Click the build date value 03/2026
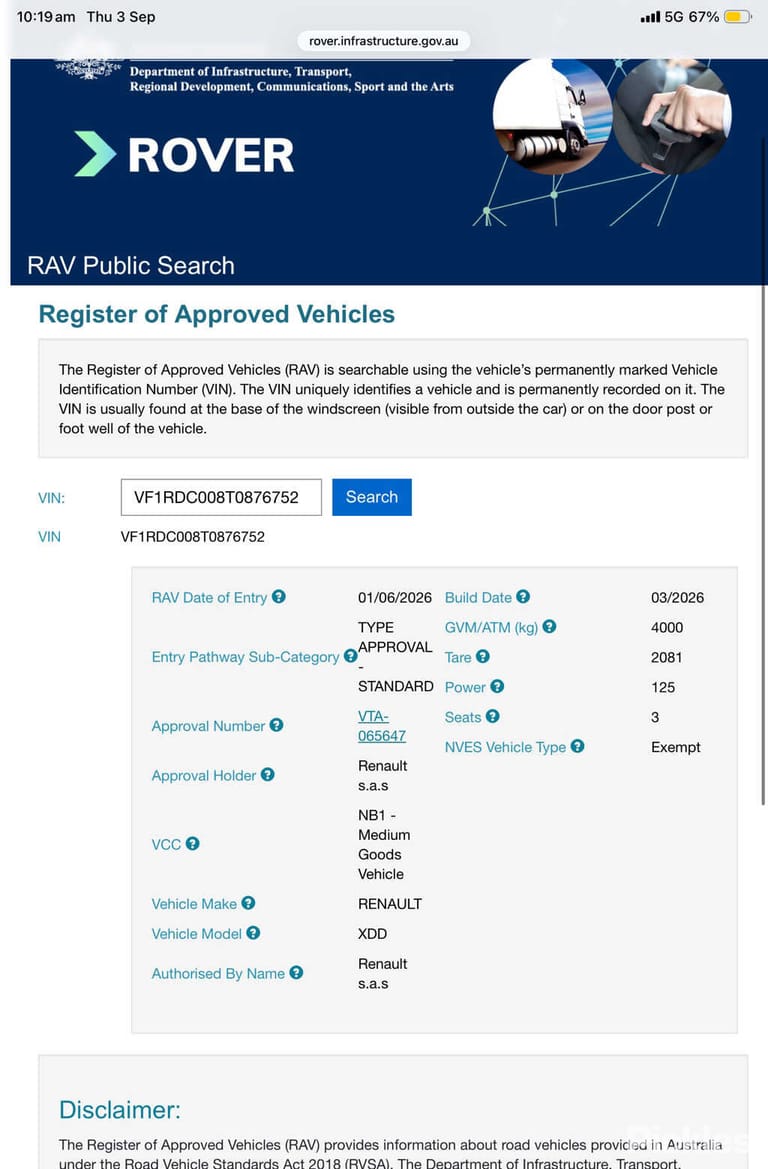Screen dimensions: 768x1169 point(677,597)
